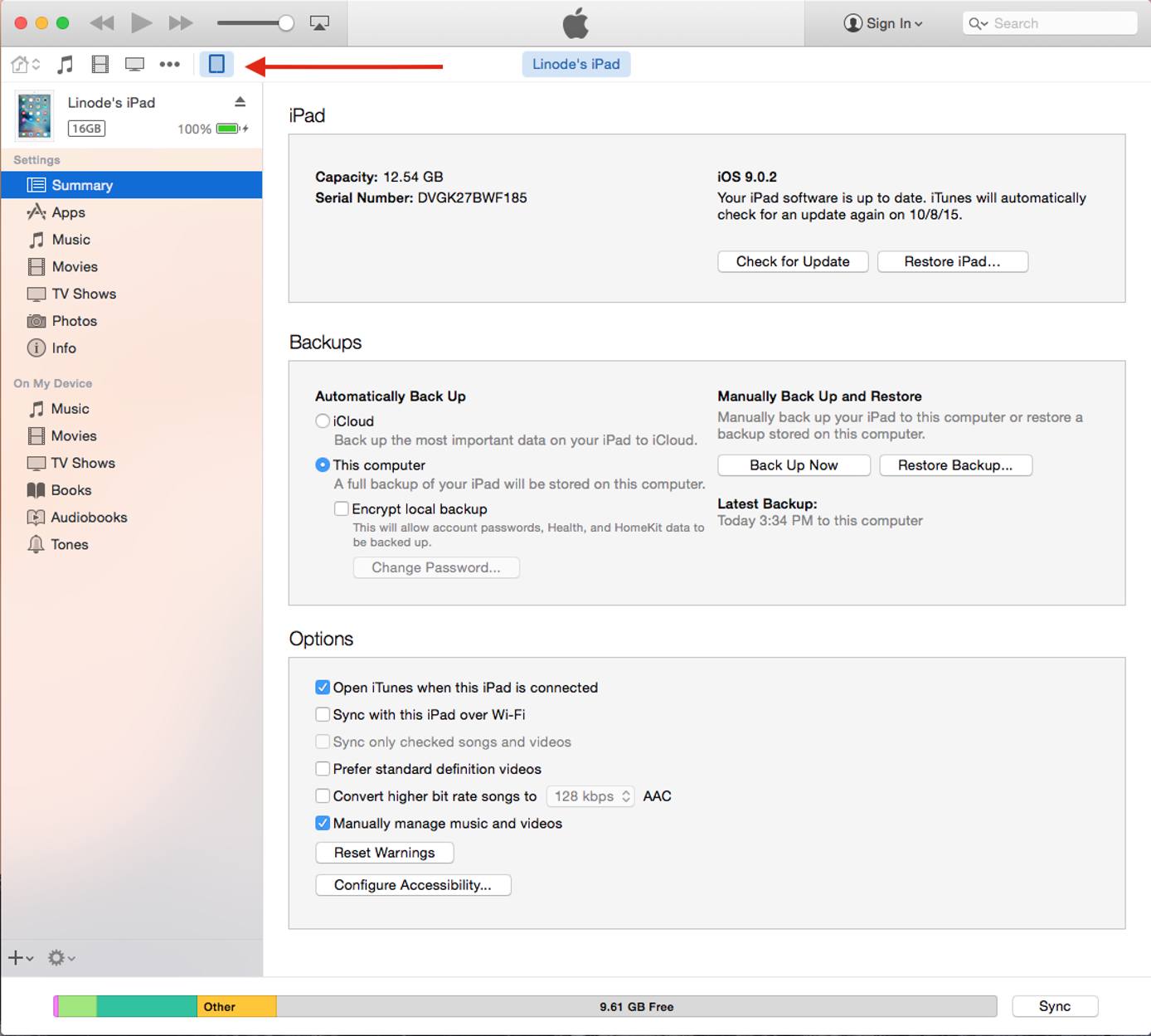Check Sync with this iPad over Wi-Fi
The image size is (1151, 1036).
click(x=323, y=714)
